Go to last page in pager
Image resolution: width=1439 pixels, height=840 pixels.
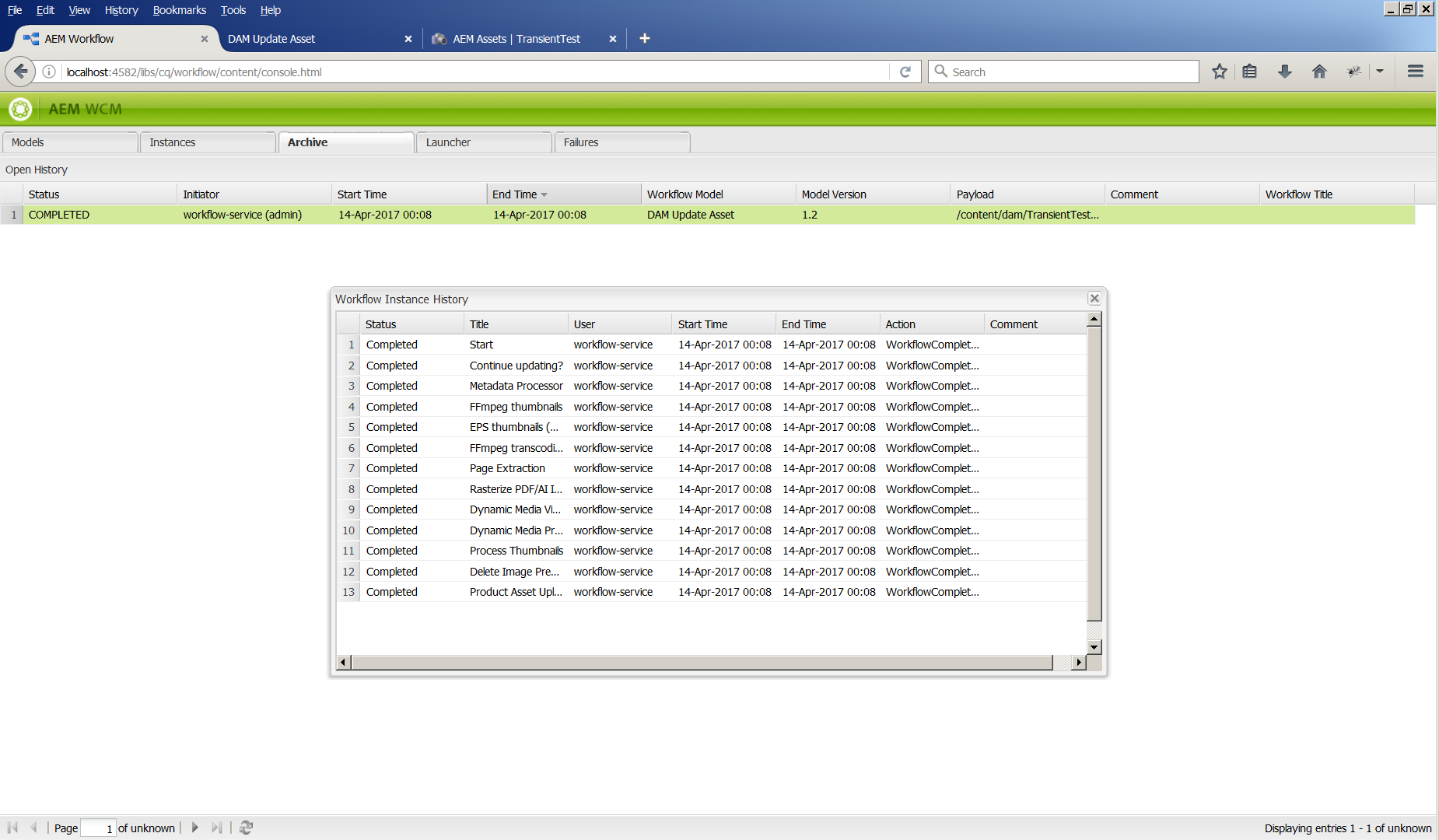217,828
